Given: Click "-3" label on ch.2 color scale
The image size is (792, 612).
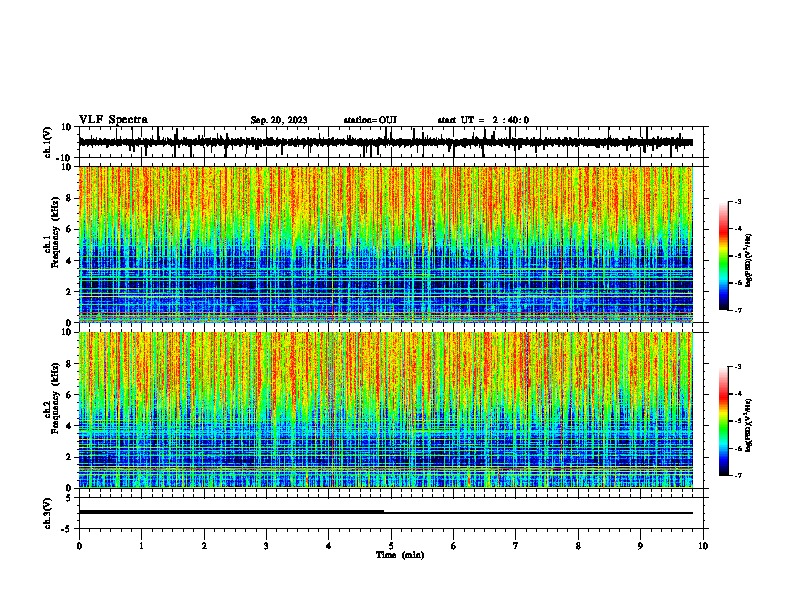Looking at the screenshot, I should coord(738,367).
